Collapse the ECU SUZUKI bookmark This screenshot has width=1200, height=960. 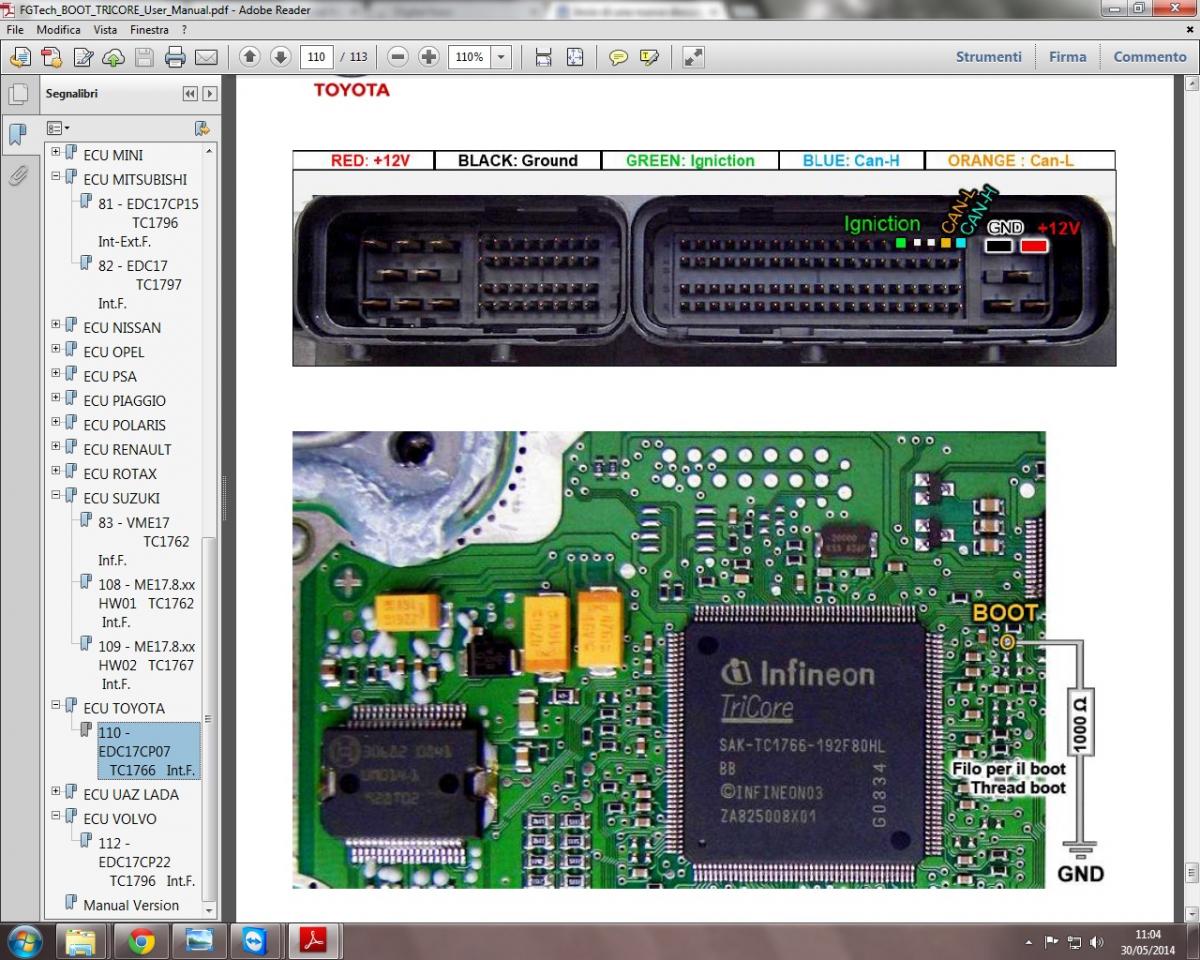click(x=56, y=497)
